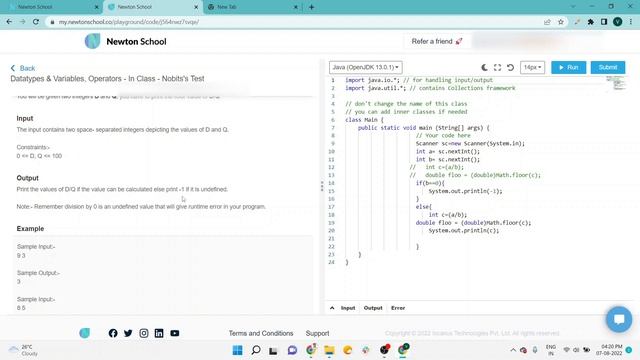This screenshot has height=360, width=640.
Task: Click the code minimap preview
Action: [x=616, y=83]
